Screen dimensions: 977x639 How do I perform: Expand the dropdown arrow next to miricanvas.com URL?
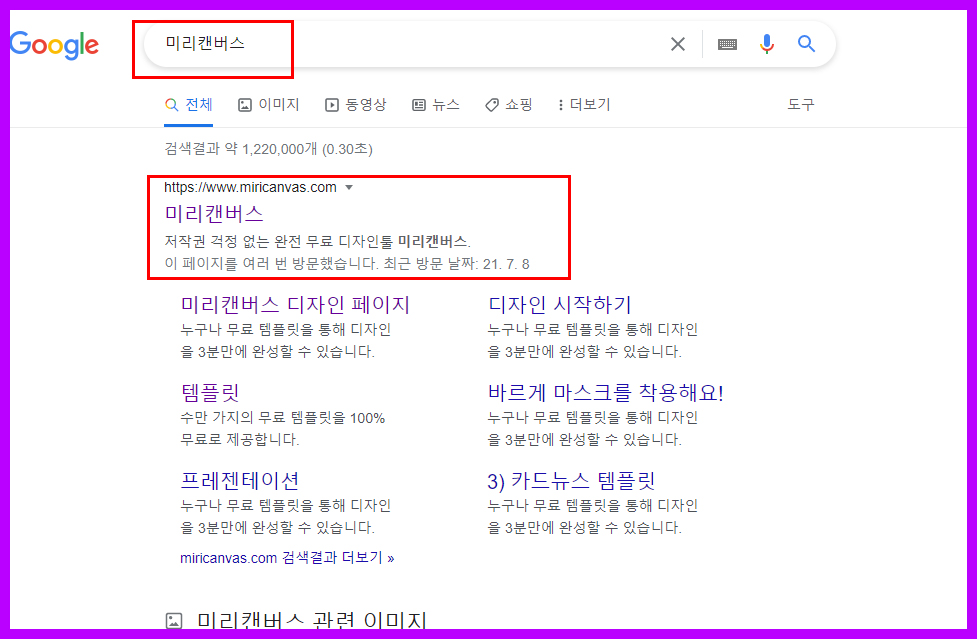click(x=349, y=187)
